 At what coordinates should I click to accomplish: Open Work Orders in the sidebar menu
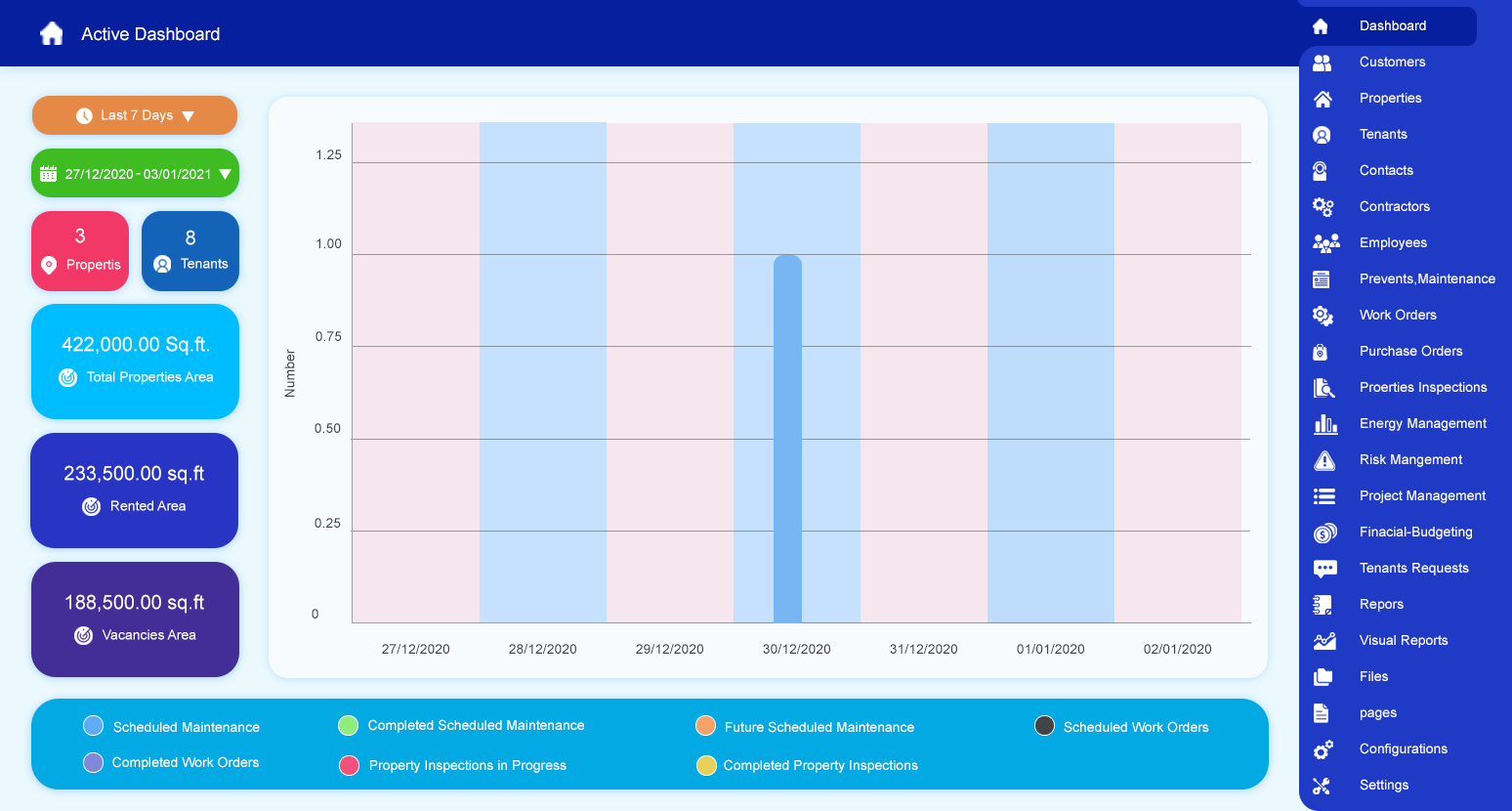(x=1397, y=315)
